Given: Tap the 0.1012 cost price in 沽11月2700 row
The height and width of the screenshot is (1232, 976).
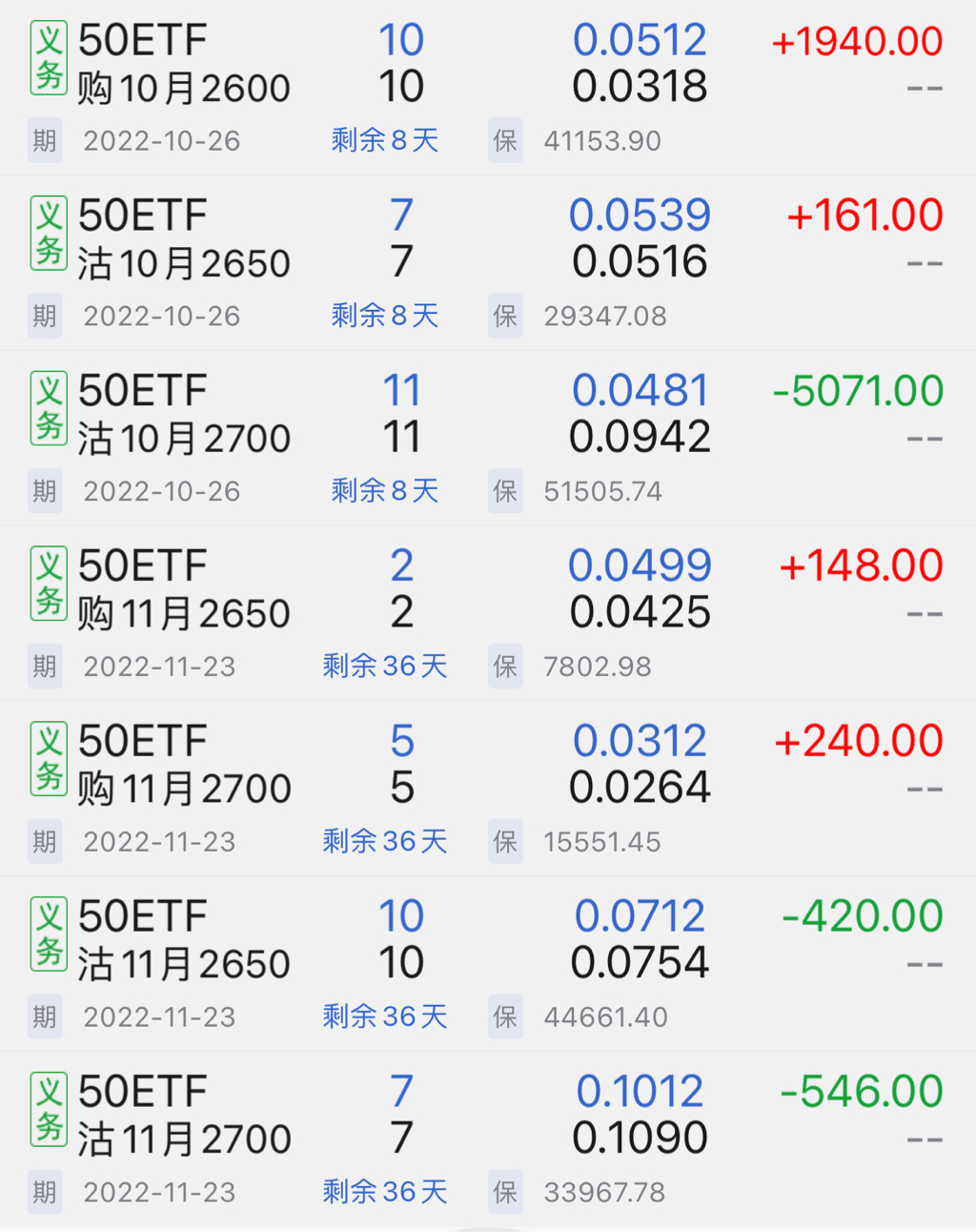Looking at the screenshot, I should [640, 1092].
